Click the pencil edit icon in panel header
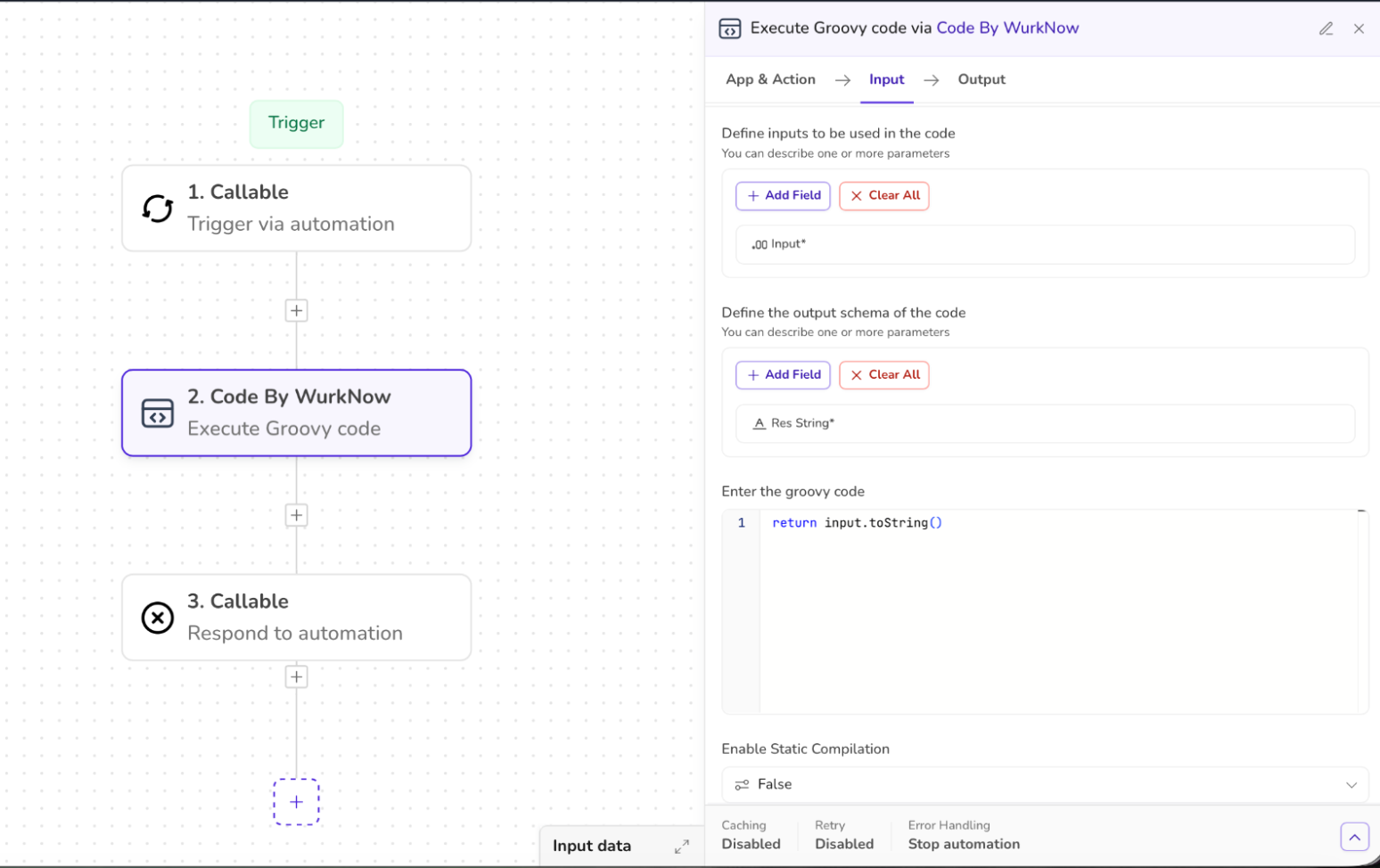 1327,29
